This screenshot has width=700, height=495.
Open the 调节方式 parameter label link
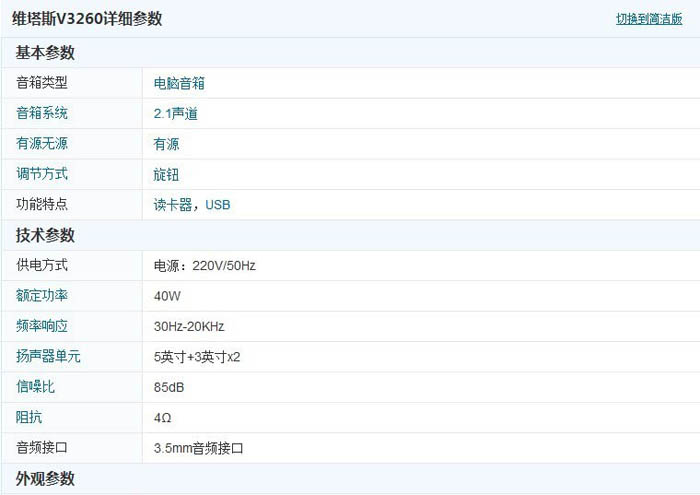[42, 174]
